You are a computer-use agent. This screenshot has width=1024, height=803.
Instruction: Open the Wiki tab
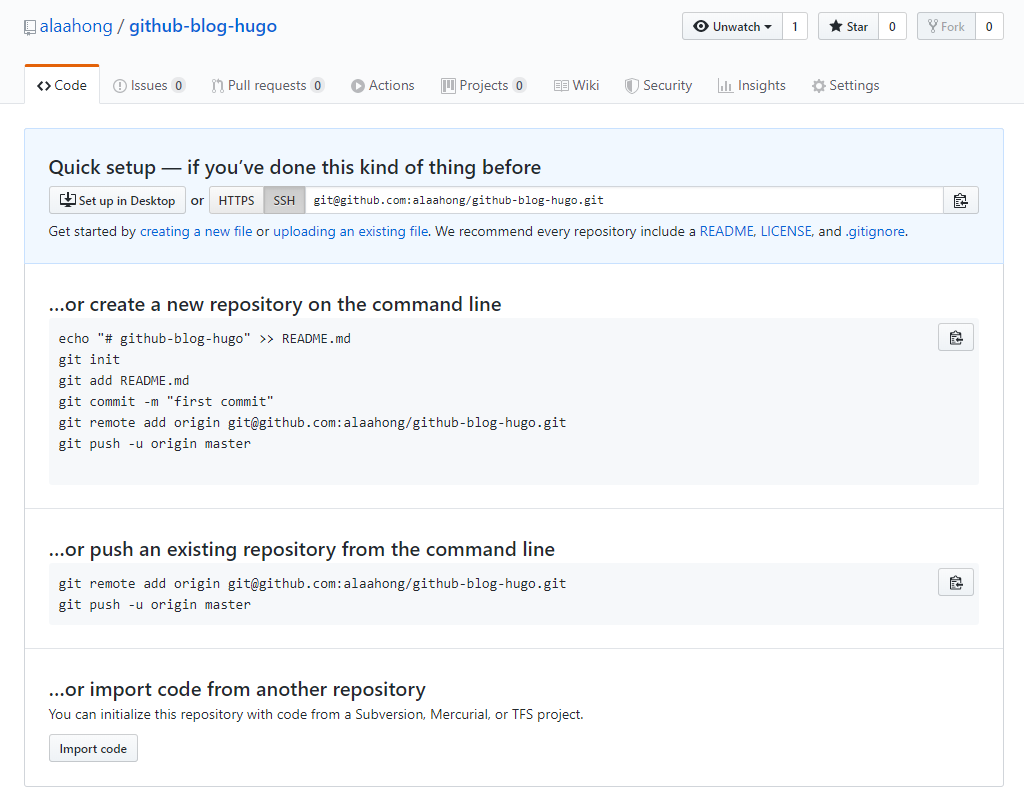pyautogui.click(x=577, y=86)
